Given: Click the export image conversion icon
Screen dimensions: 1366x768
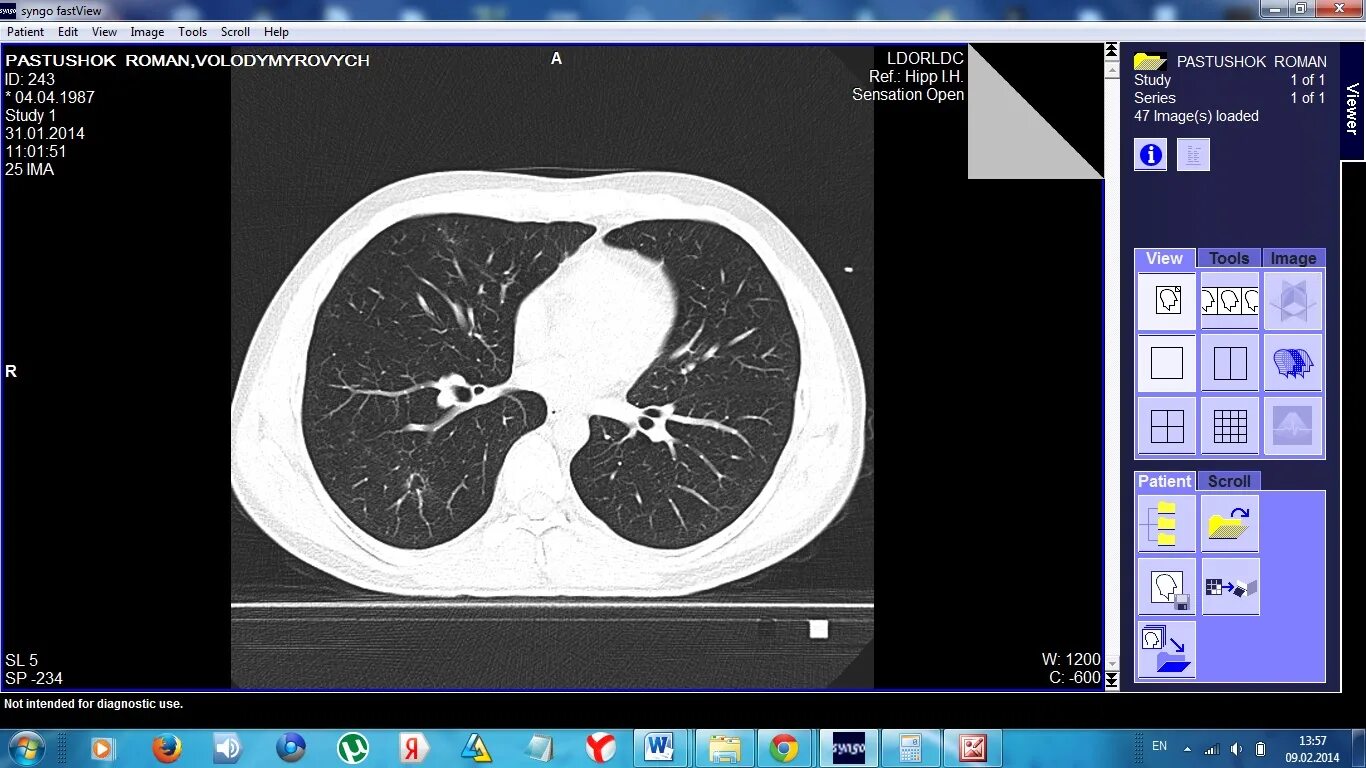Looking at the screenshot, I should tap(1230, 586).
